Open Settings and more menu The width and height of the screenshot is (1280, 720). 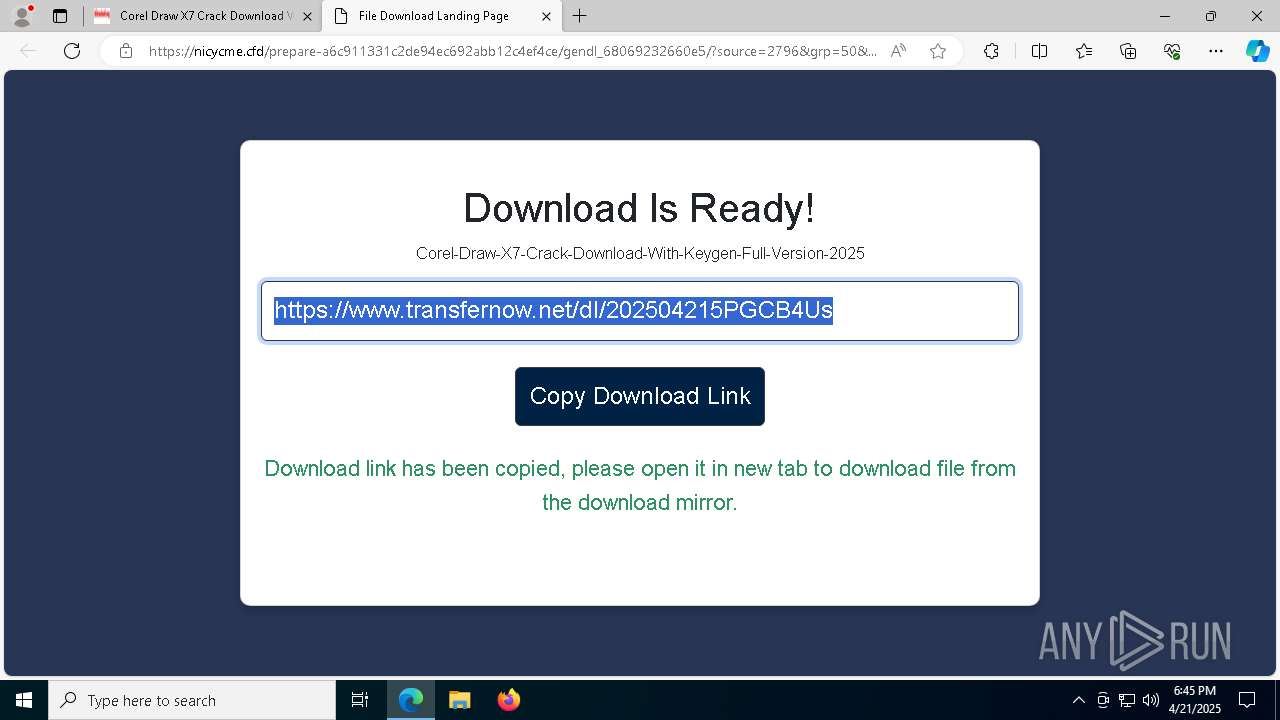(x=1216, y=51)
